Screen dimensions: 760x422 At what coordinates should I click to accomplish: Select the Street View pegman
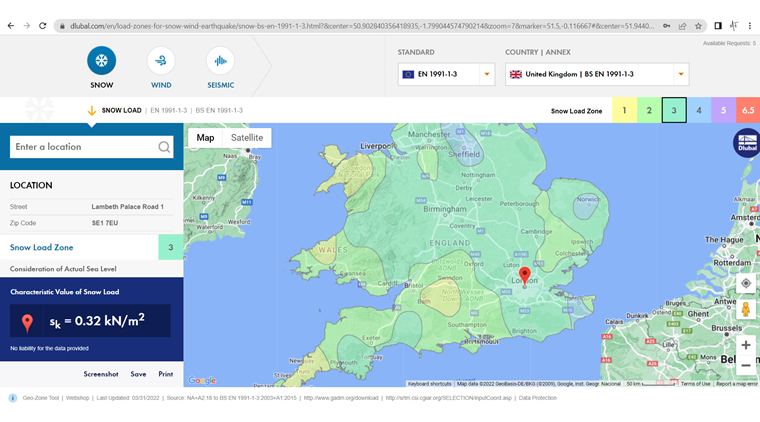pos(746,309)
